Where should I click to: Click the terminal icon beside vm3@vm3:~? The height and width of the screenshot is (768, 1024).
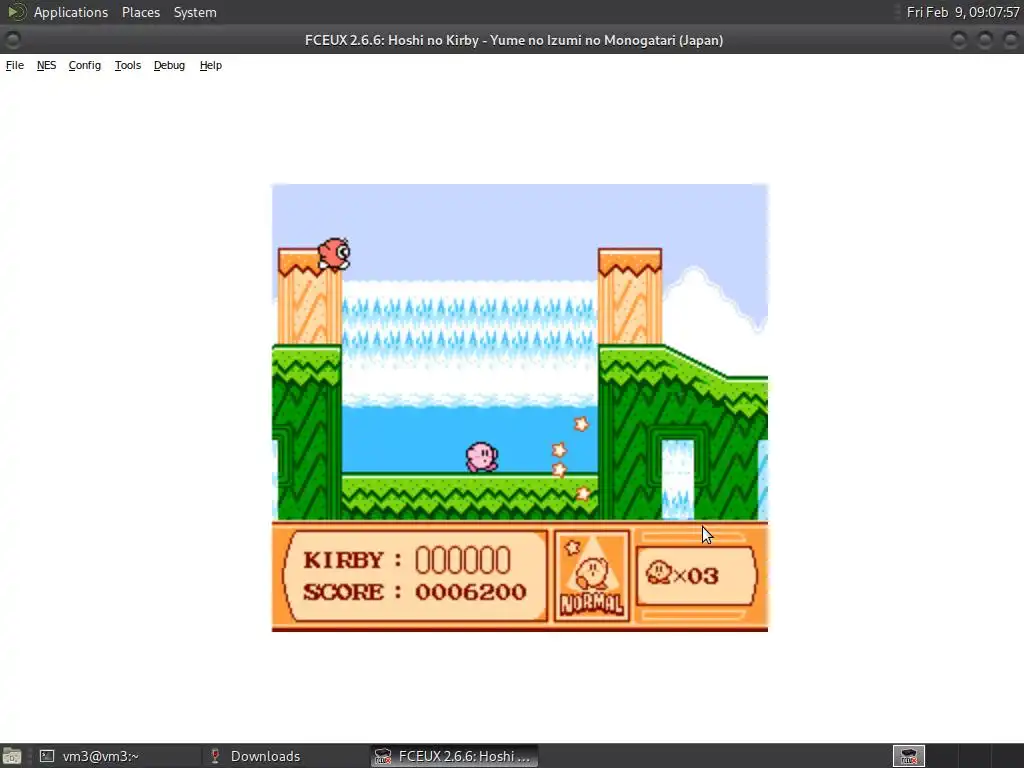click(x=47, y=756)
